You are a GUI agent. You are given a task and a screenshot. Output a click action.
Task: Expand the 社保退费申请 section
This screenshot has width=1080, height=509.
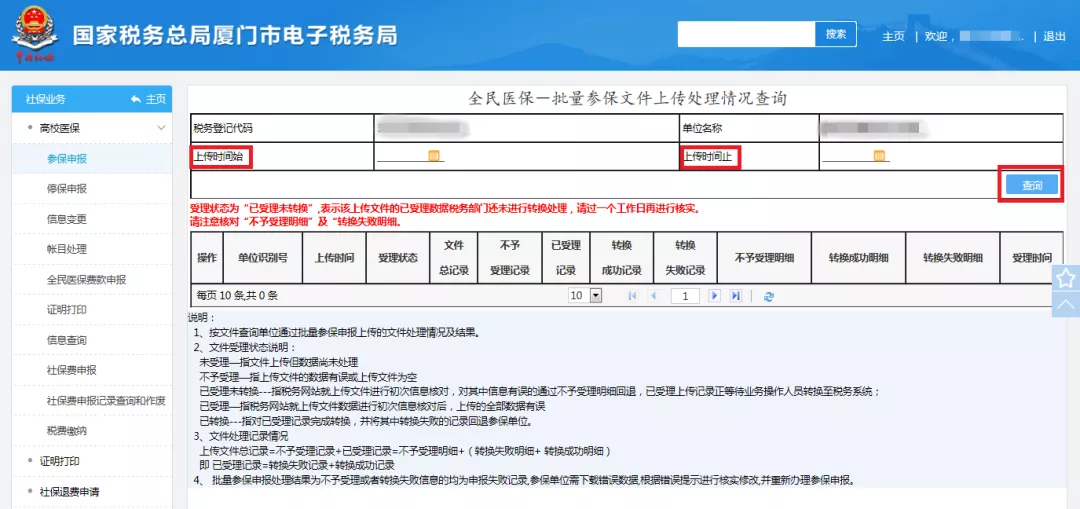pyautogui.click(x=72, y=491)
